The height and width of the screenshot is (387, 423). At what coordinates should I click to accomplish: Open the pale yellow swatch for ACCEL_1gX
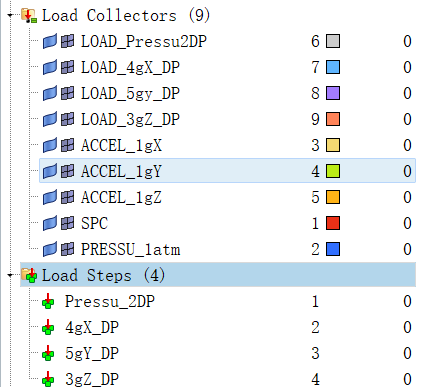[333, 145]
